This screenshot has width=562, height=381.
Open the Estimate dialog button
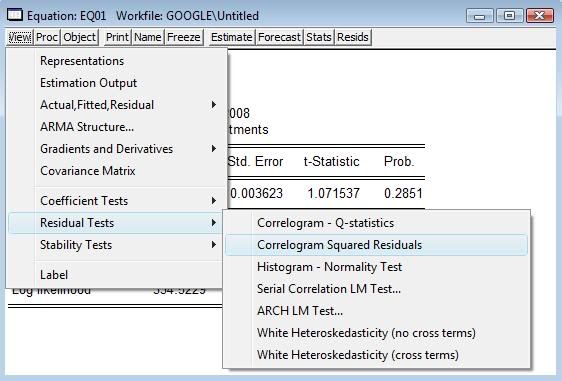(232, 37)
